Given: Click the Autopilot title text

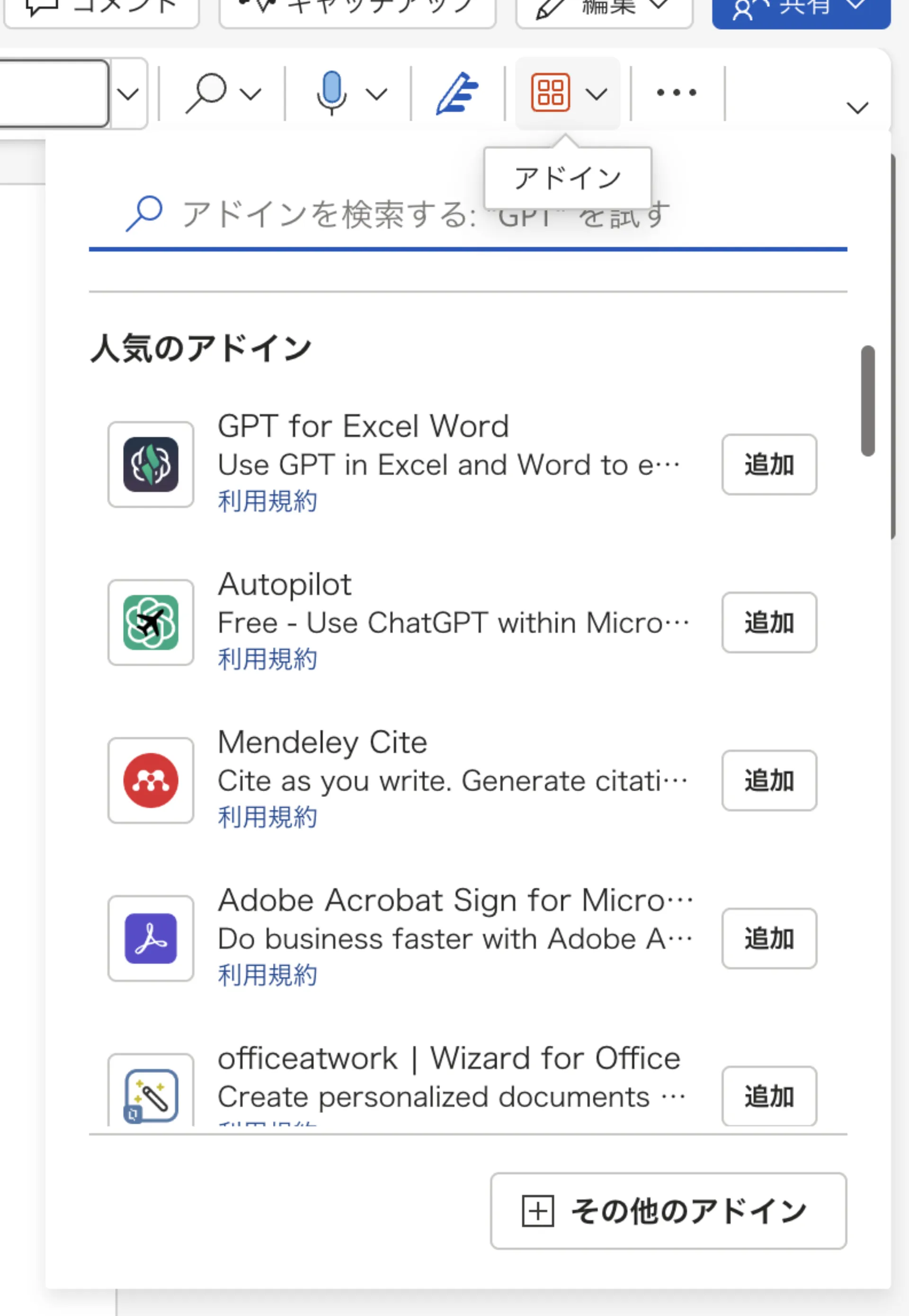Looking at the screenshot, I should tap(285, 584).
